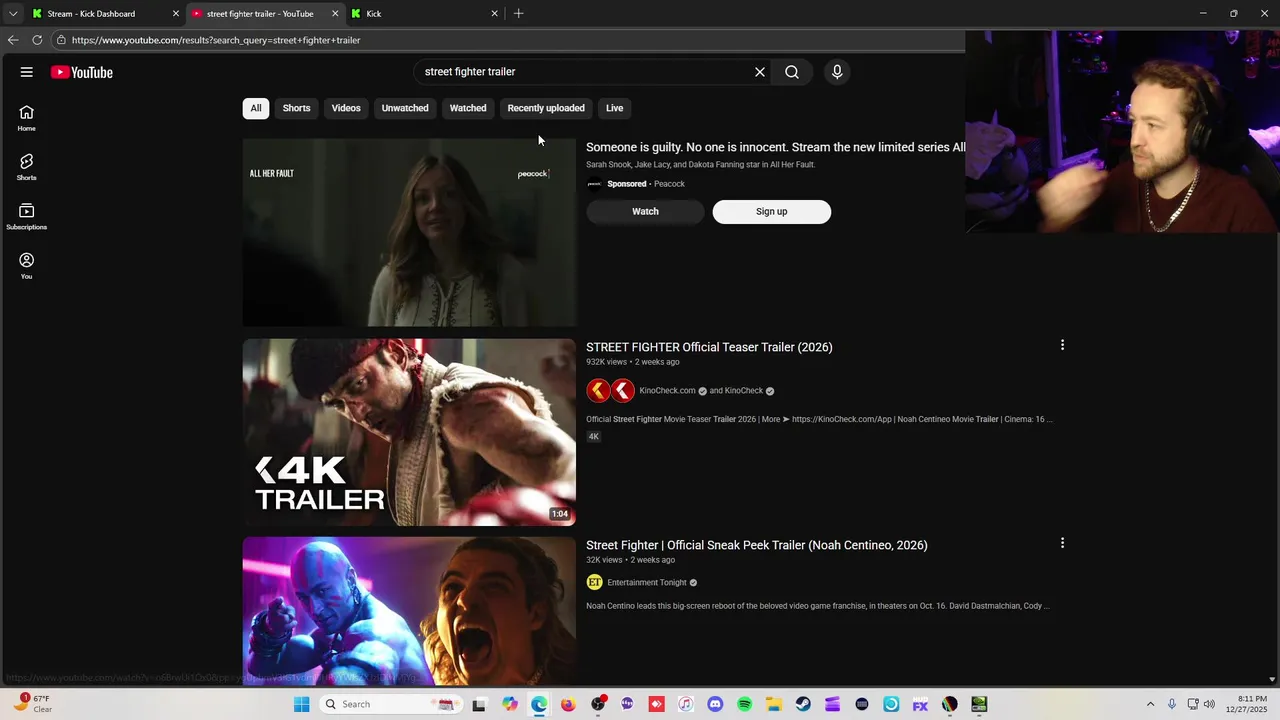Play the 4K Trailer thumbnail
Viewport: 1280px width, 720px height.
[x=409, y=432]
